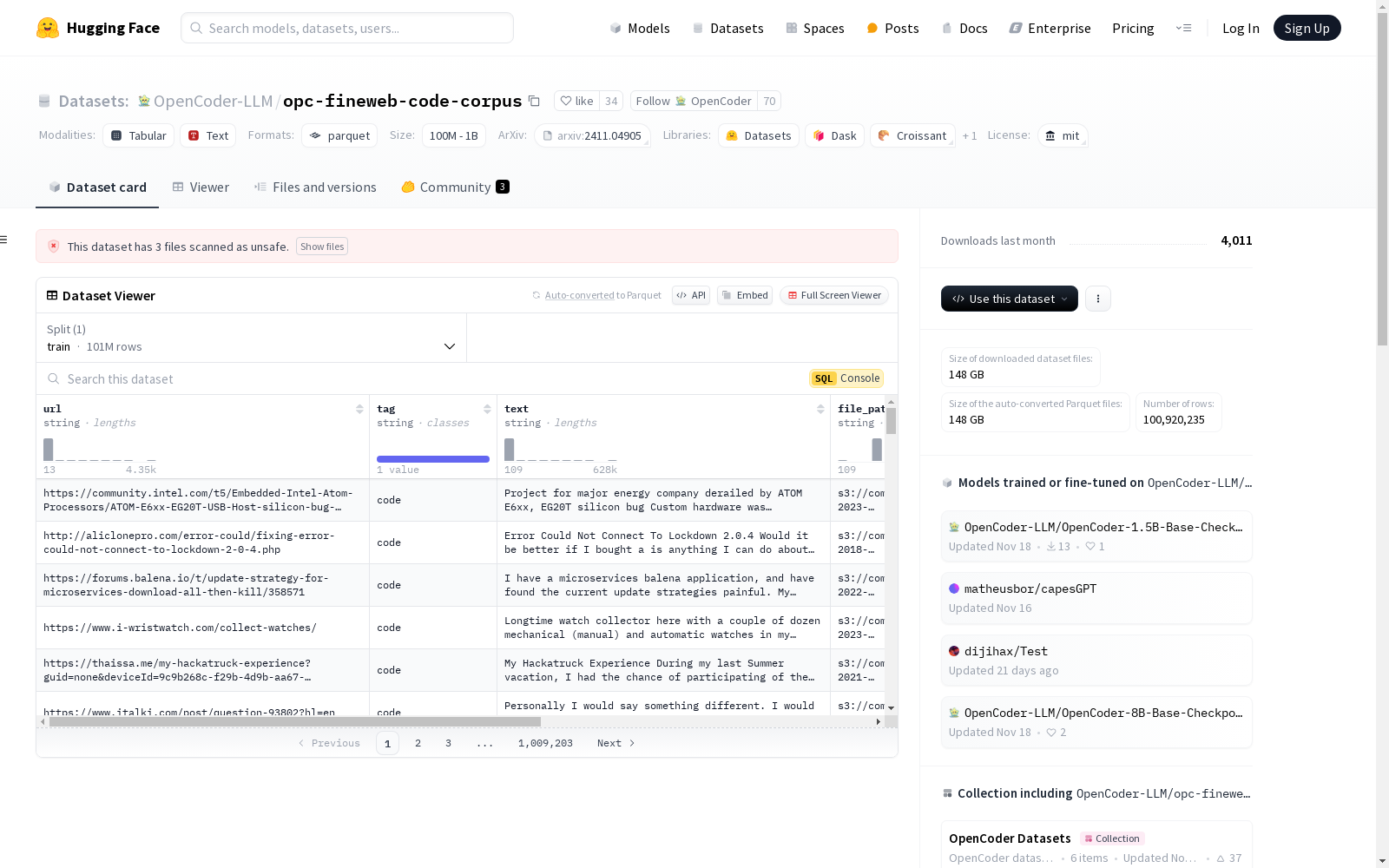The image size is (1389, 868).
Task: Go to Datasets in top navigation
Action: 727,28
